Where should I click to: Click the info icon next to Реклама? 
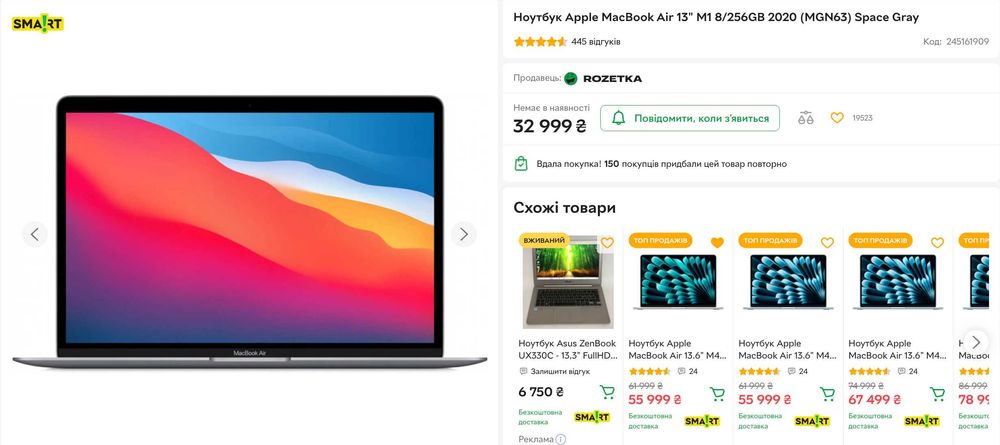pos(561,439)
